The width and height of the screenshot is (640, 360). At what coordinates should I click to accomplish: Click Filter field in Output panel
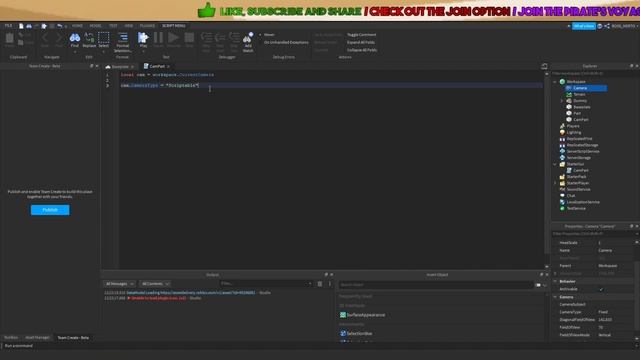266,284
